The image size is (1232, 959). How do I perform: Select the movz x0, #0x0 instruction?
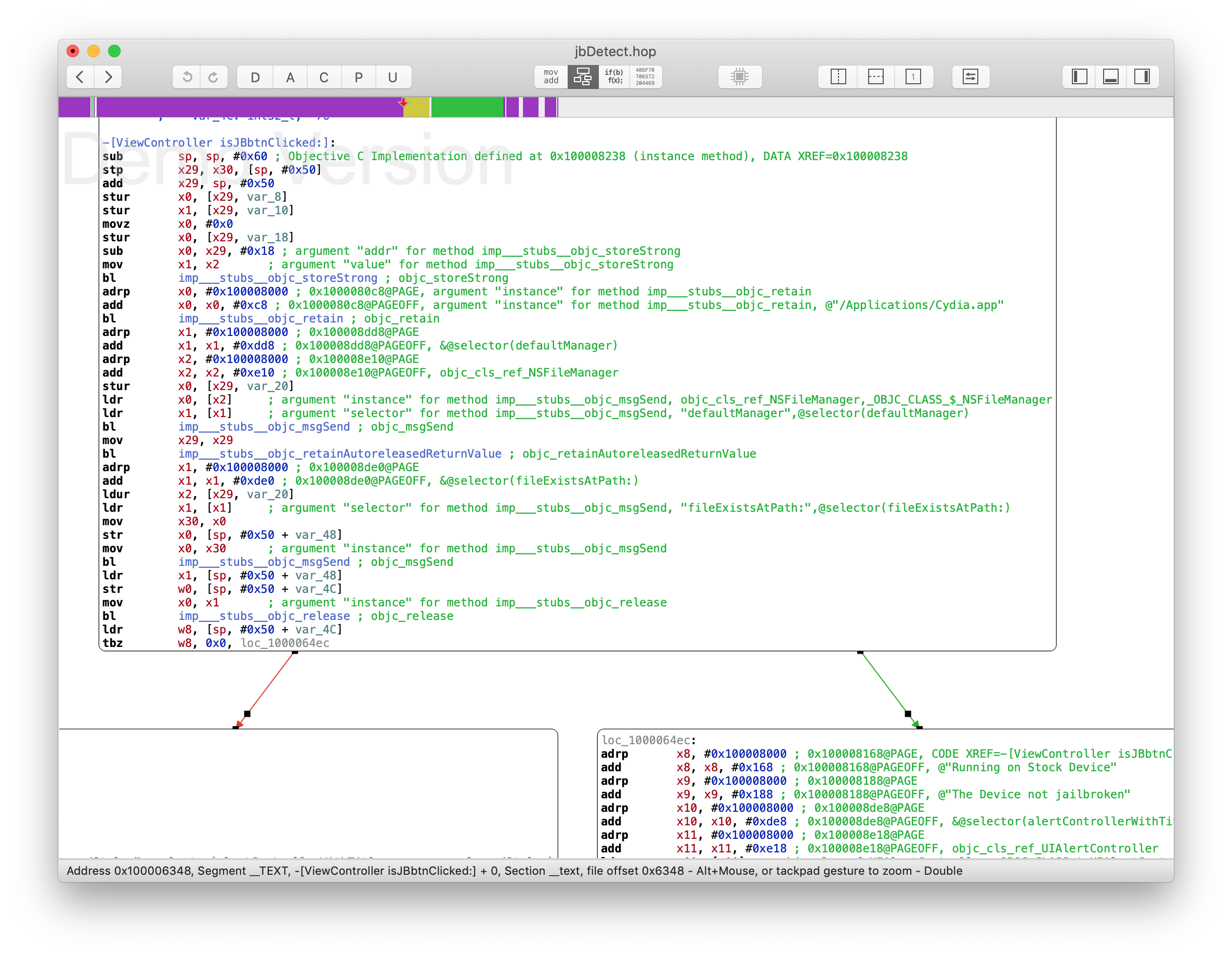point(167,224)
